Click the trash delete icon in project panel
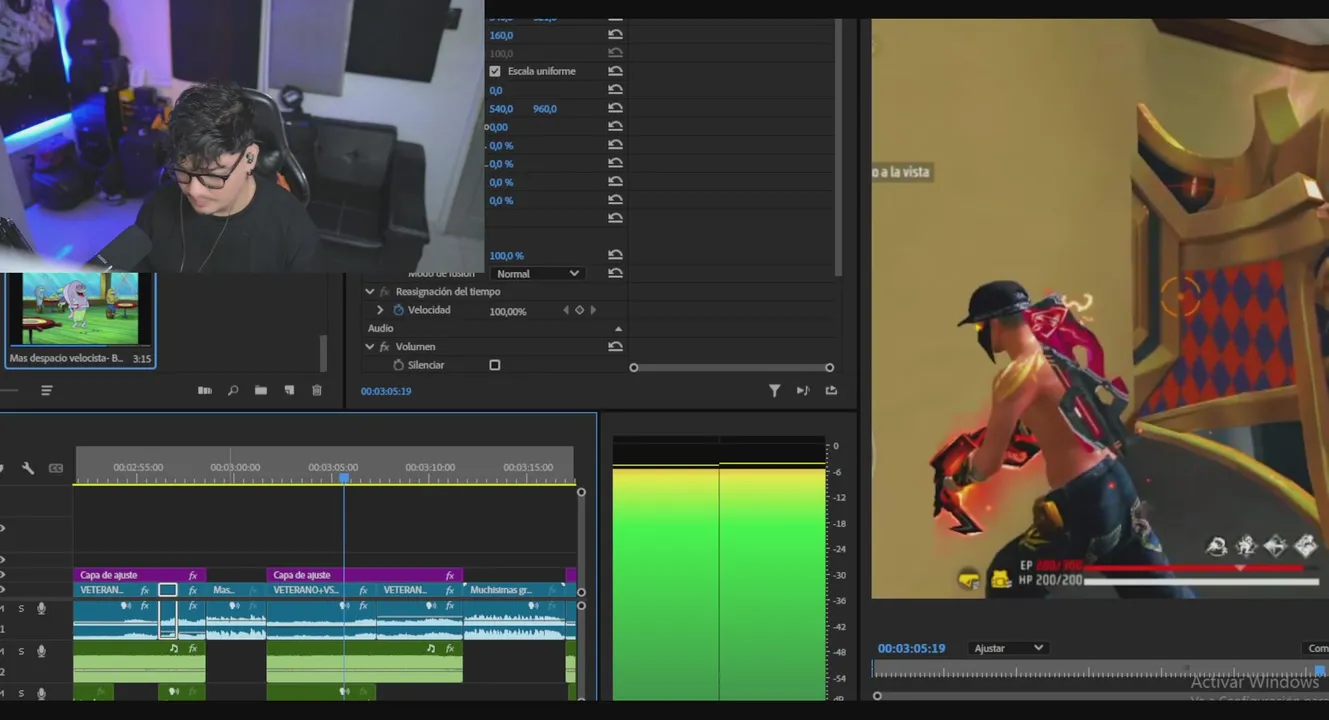The width and height of the screenshot is (1329, 720). pyautogui.click(x=317, y=391)
